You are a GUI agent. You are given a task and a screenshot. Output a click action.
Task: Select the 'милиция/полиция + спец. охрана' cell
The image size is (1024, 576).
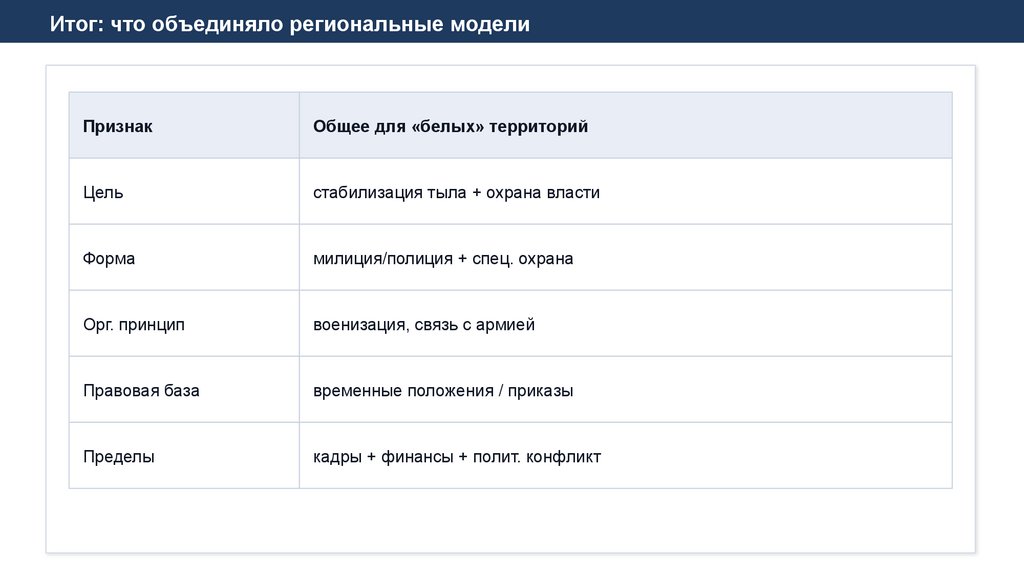(443, 258)
